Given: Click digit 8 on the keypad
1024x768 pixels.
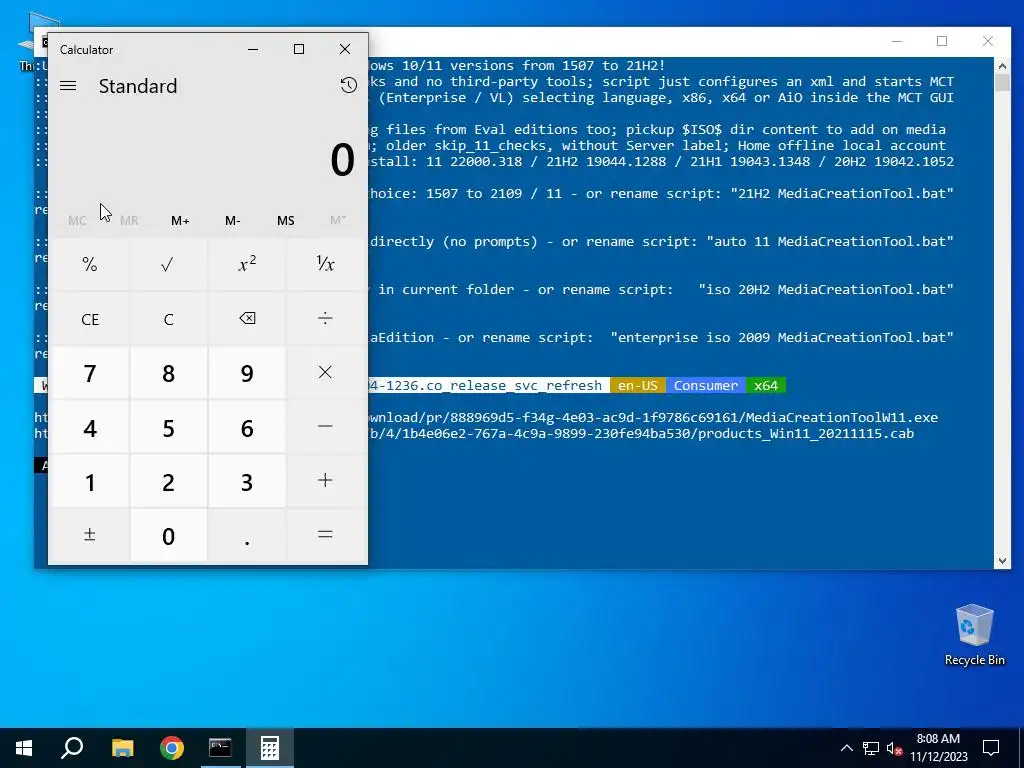Looking at the screenshot, I should [168, 373].
